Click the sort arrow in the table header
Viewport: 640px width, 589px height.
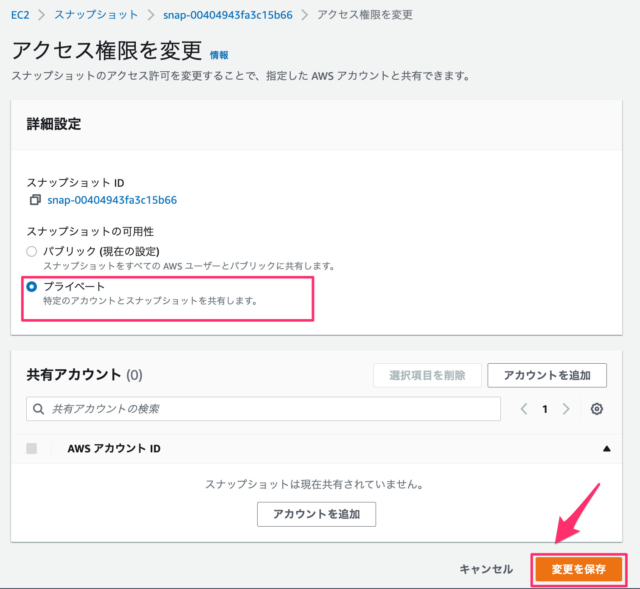(607, 449)
